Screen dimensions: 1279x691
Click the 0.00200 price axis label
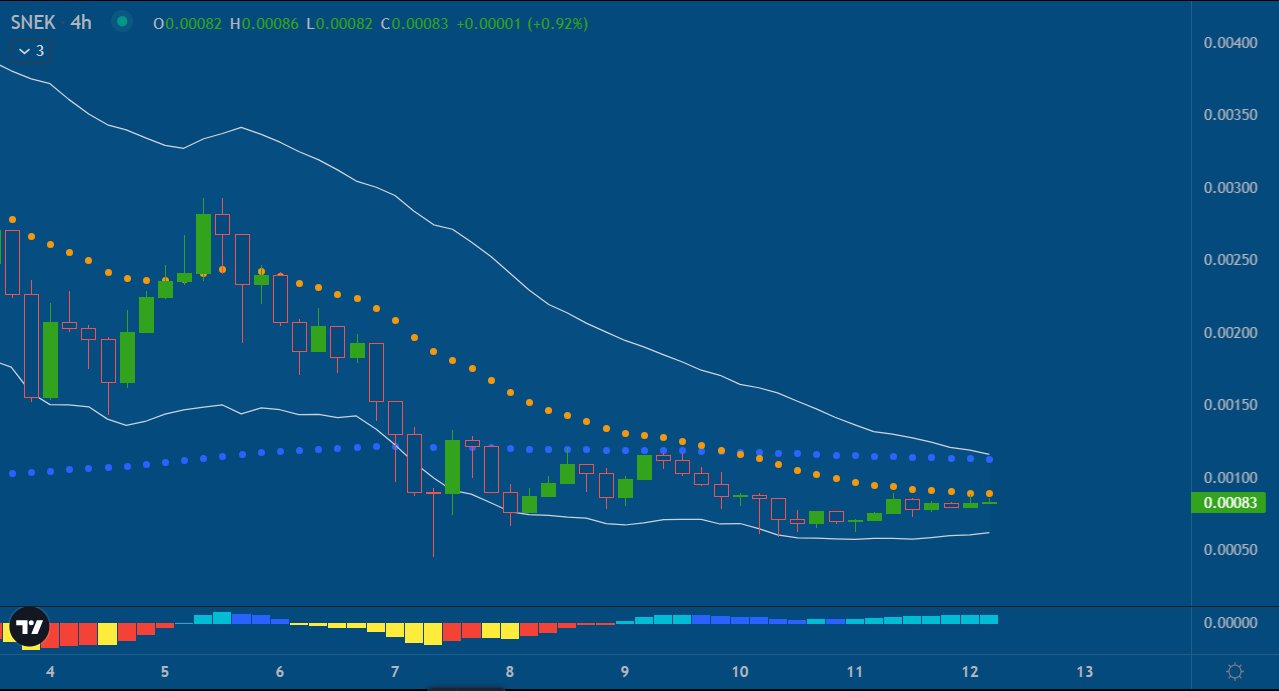1229,332
